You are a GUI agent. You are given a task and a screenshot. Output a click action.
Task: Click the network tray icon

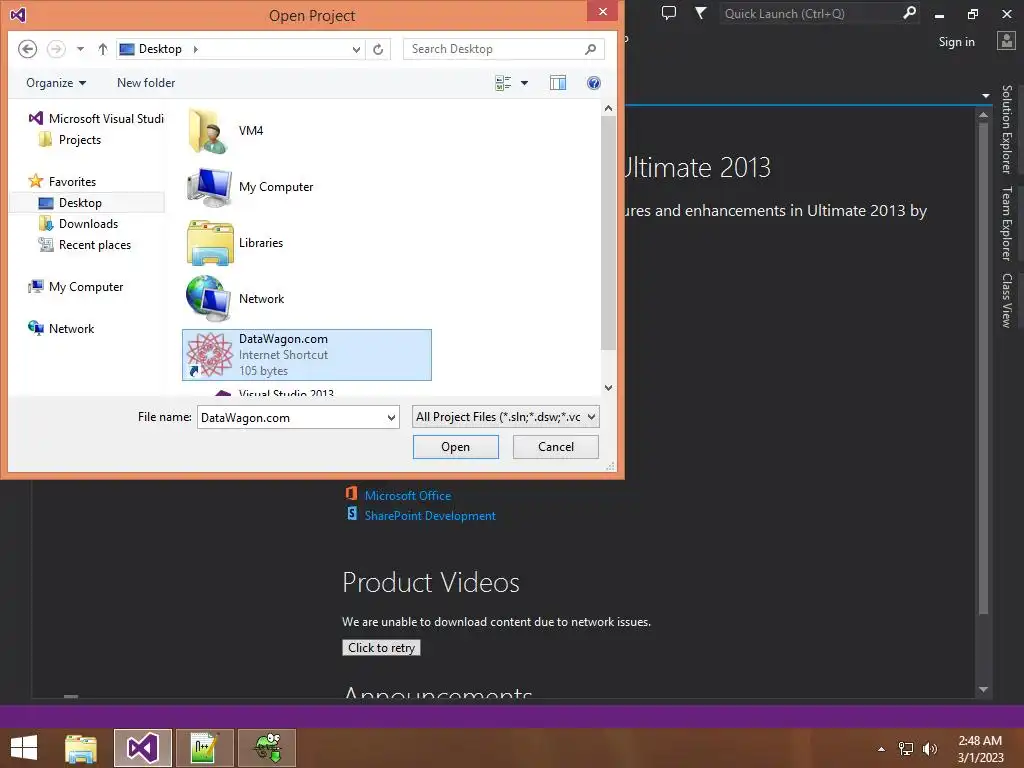[906, 749]
